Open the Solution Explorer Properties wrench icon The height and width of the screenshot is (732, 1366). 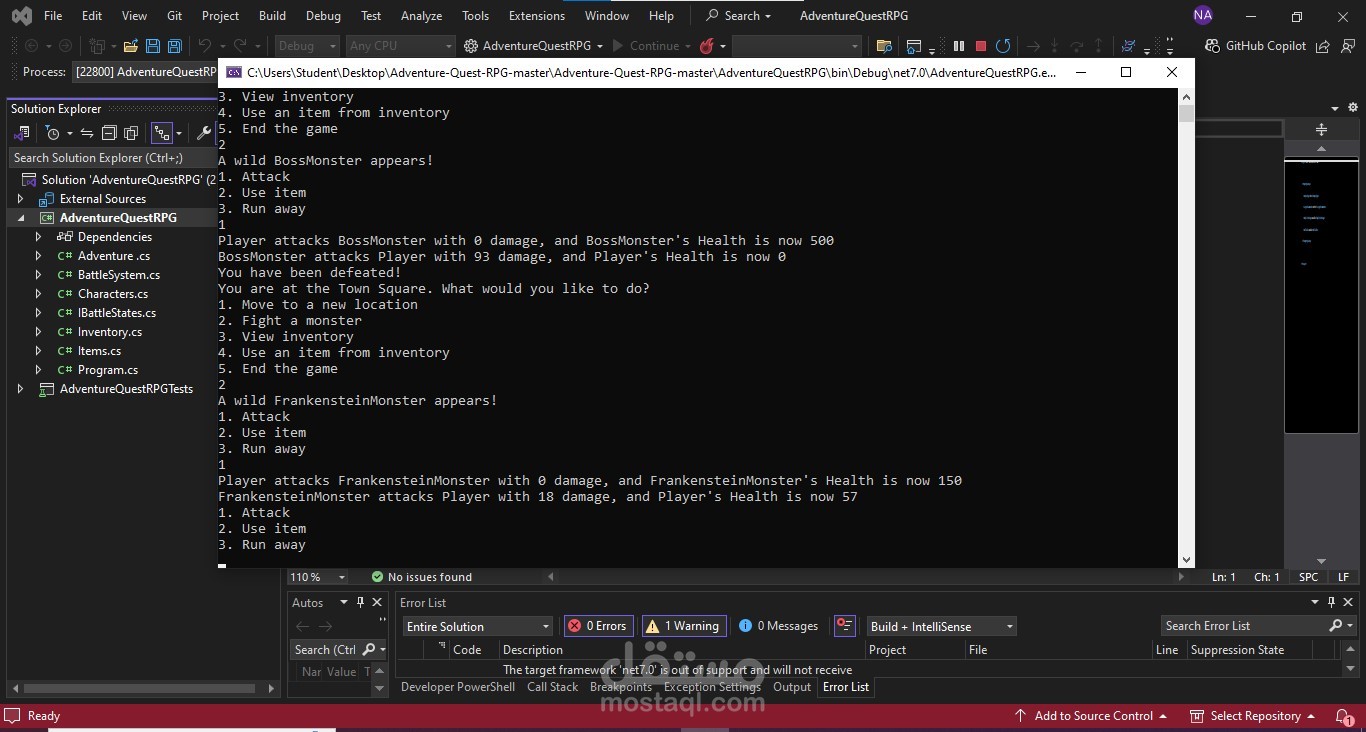(205, 133)
